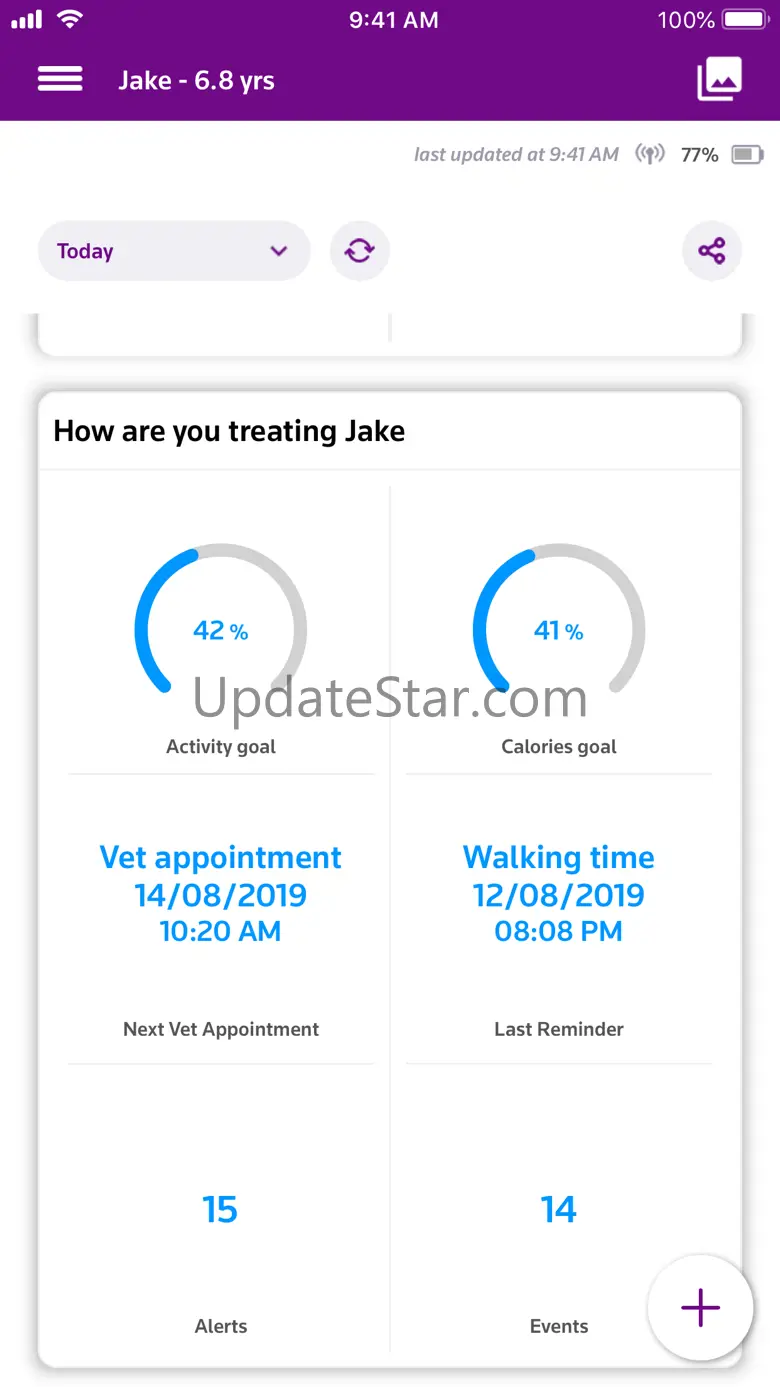View the 14 Events count

click(558, 1210)
